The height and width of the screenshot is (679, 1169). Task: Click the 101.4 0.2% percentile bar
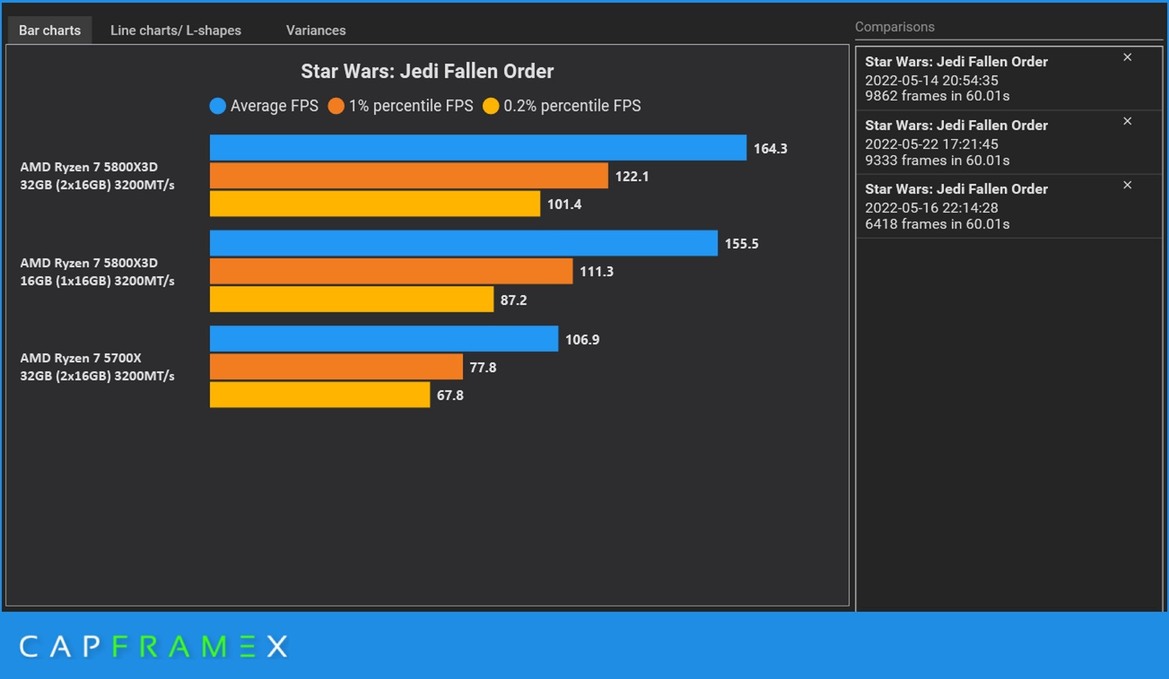[x=375, y=203]
